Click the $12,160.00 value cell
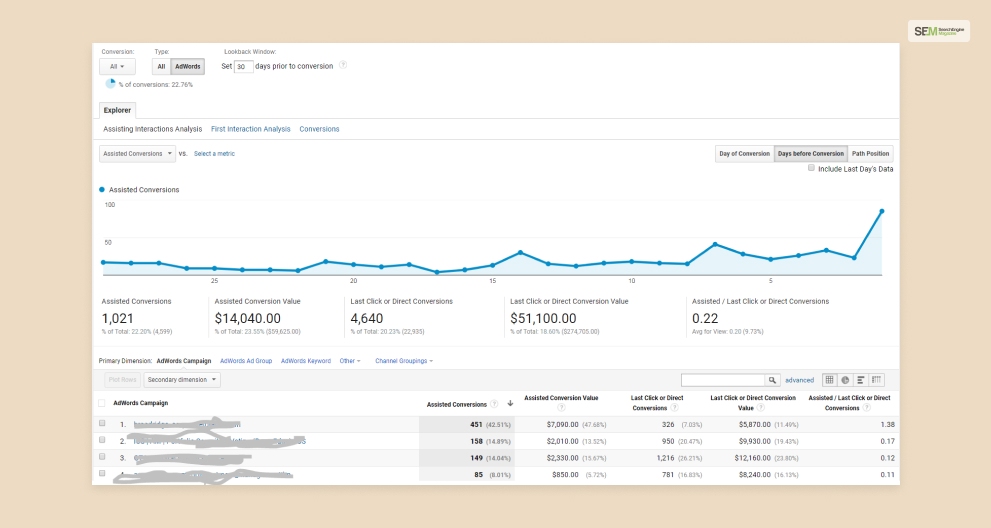The height and width of the screenshot is (528, 991). coord(752,458)
